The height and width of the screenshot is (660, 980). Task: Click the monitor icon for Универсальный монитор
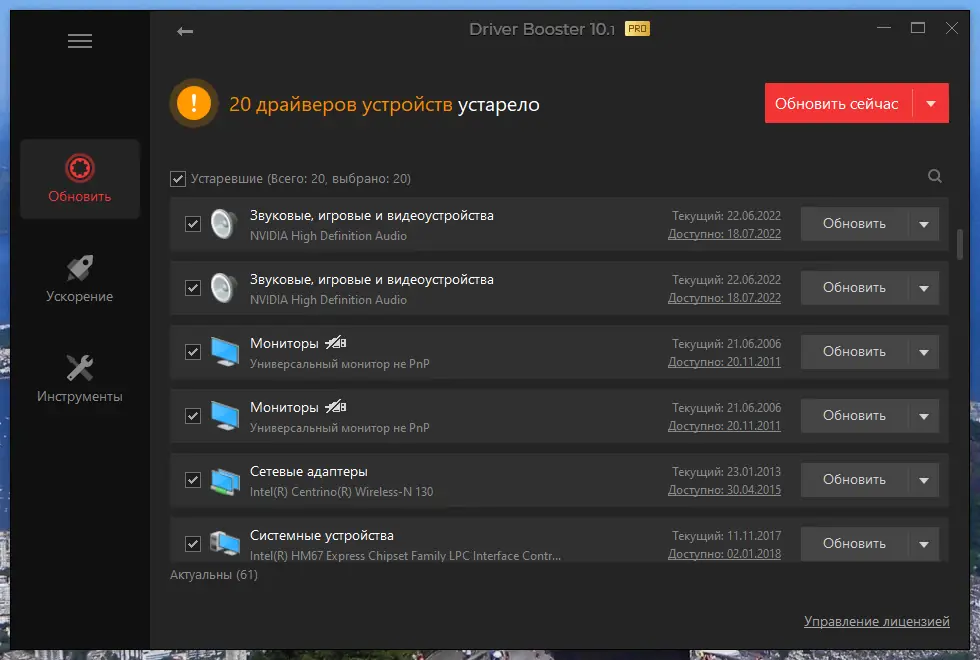(x=222, y=351)
